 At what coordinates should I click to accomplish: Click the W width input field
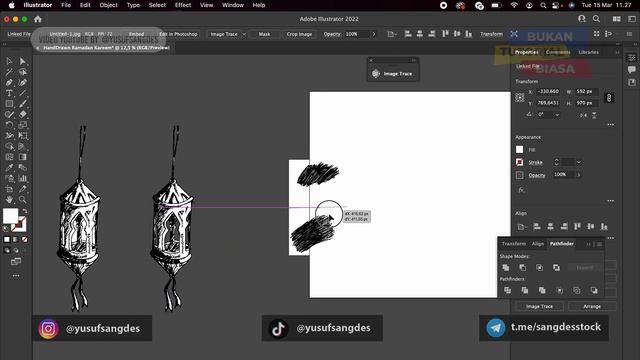click(587, 91)
